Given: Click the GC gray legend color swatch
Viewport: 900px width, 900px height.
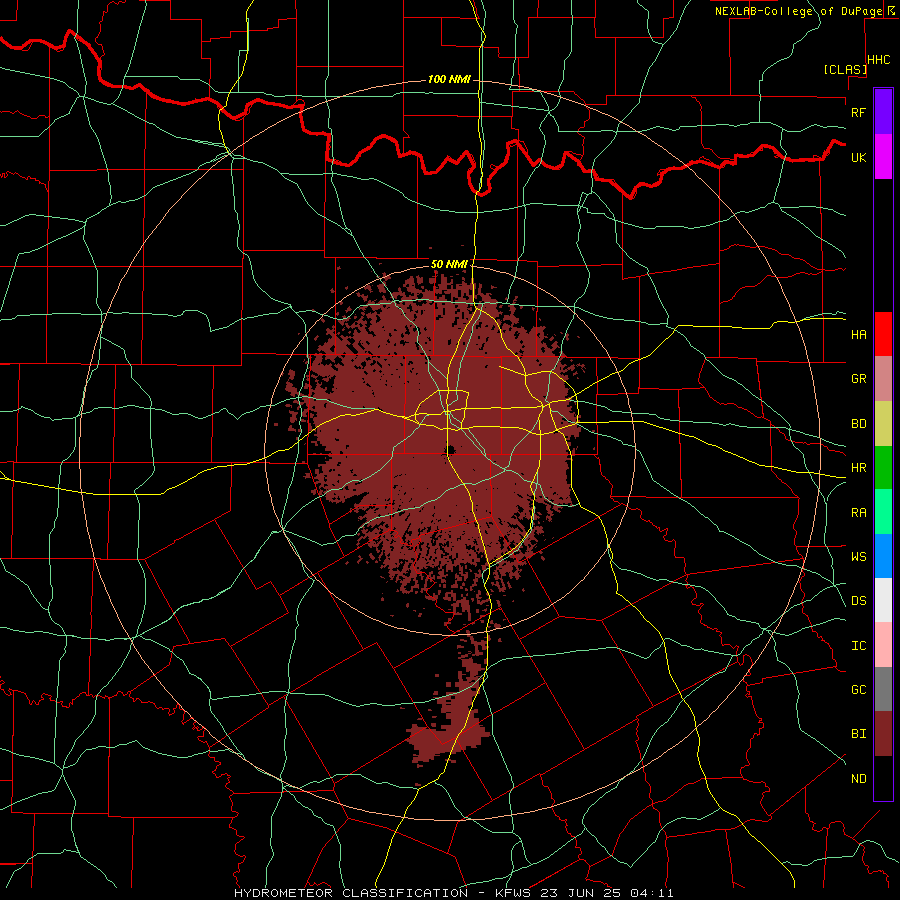Looking at the screenshot, I should [x=883, y=689].
